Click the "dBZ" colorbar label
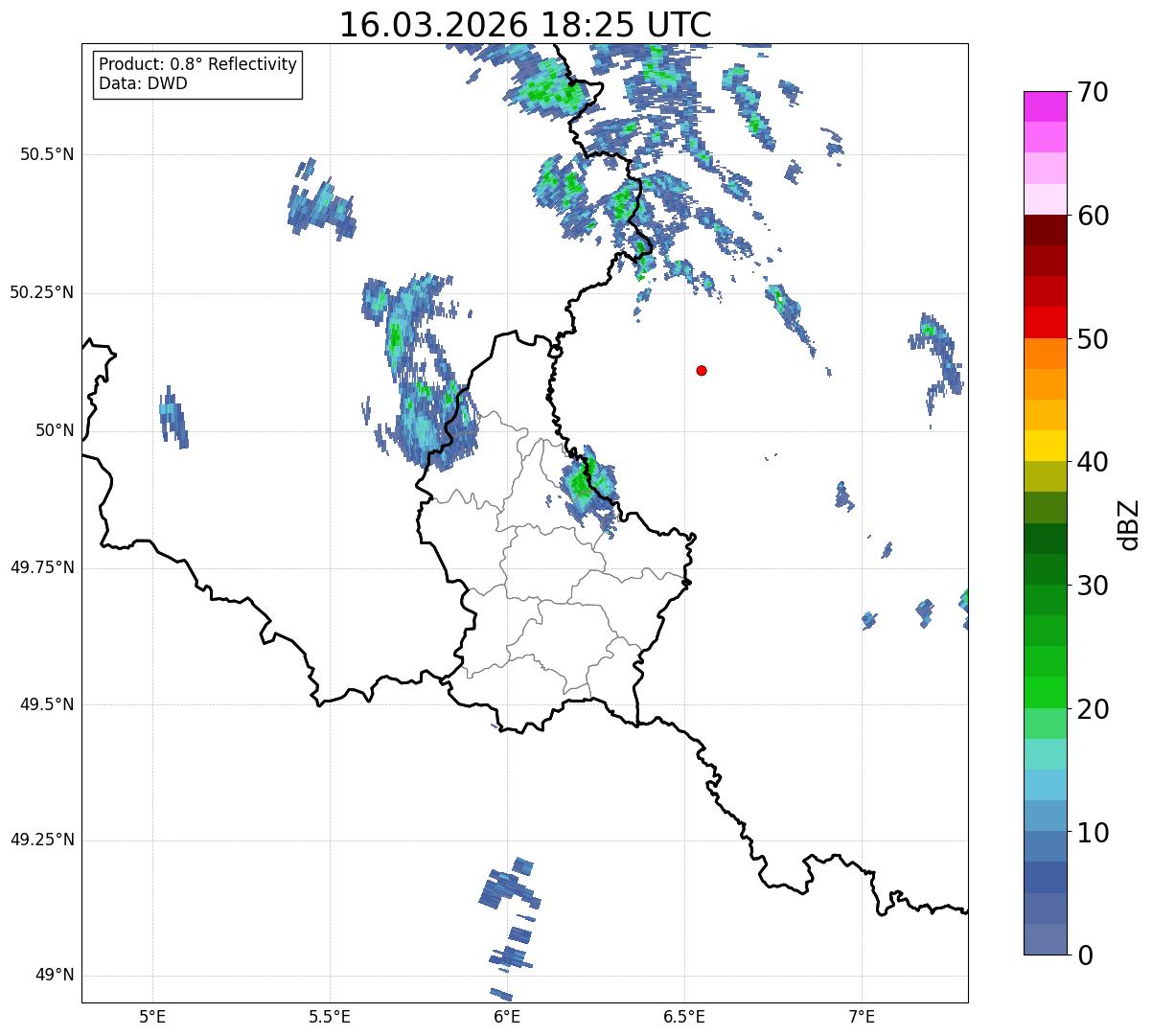 tap(1129, 523)
